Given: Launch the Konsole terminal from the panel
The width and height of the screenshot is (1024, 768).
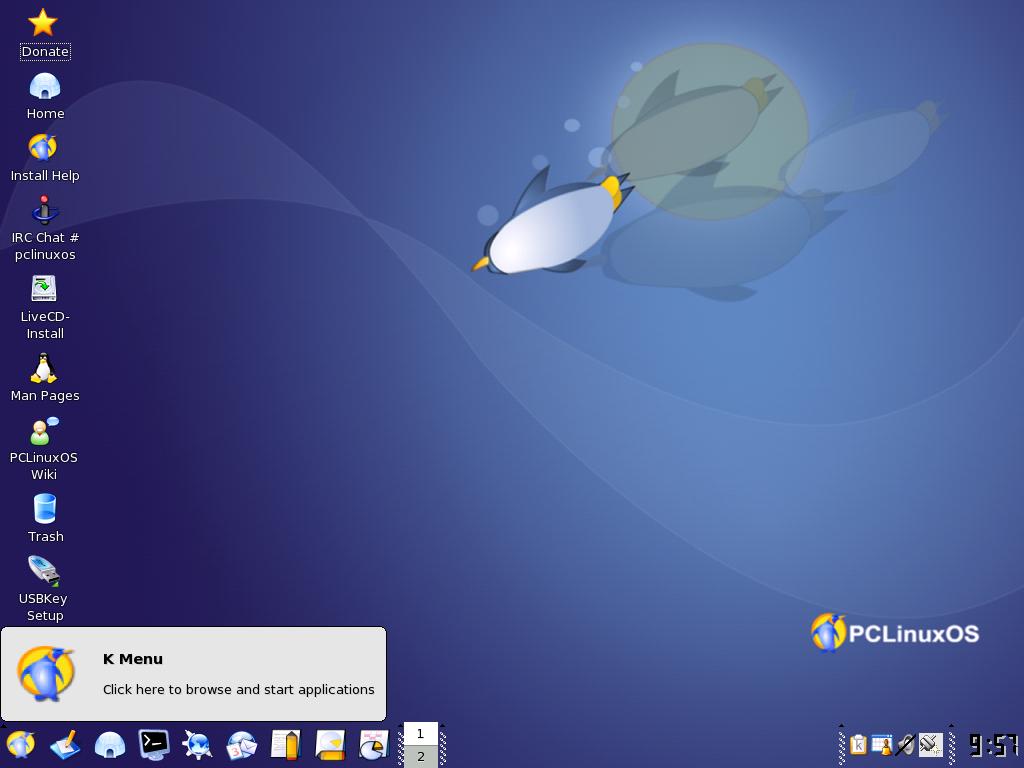Looking at the screenshot, I should pyautogui.click(x=154, y=744).
